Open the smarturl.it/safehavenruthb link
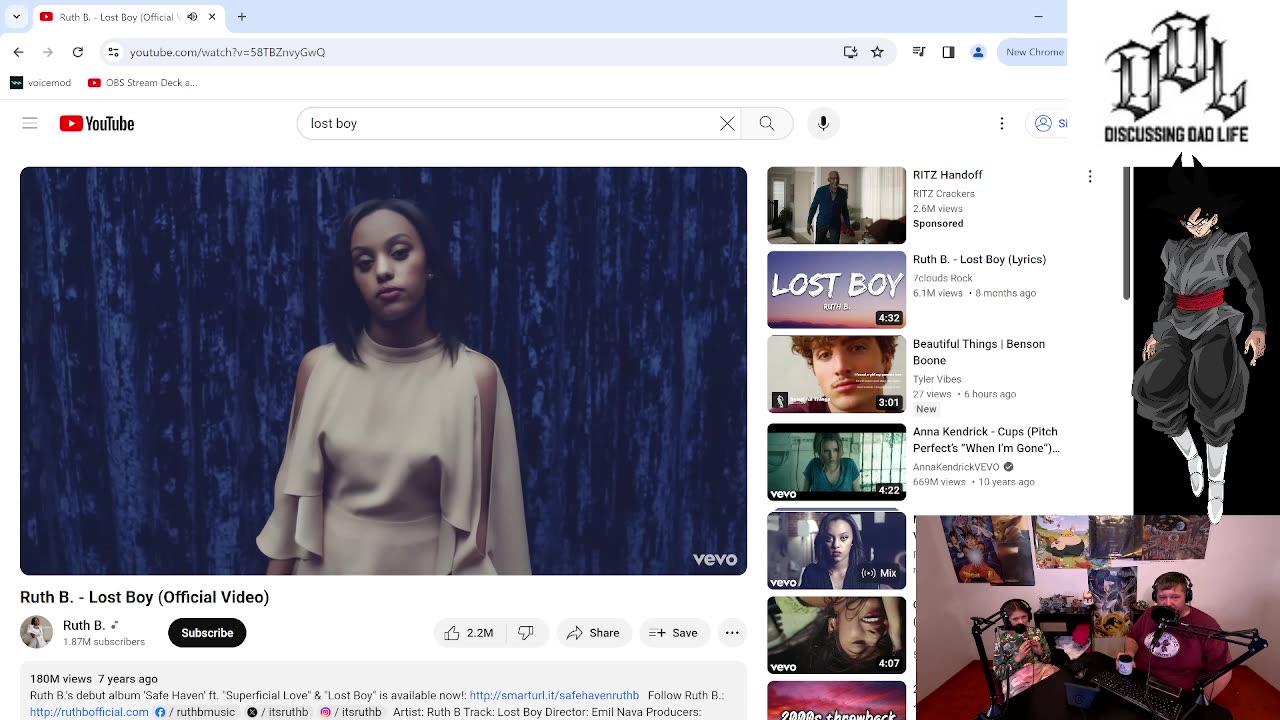 554,696
